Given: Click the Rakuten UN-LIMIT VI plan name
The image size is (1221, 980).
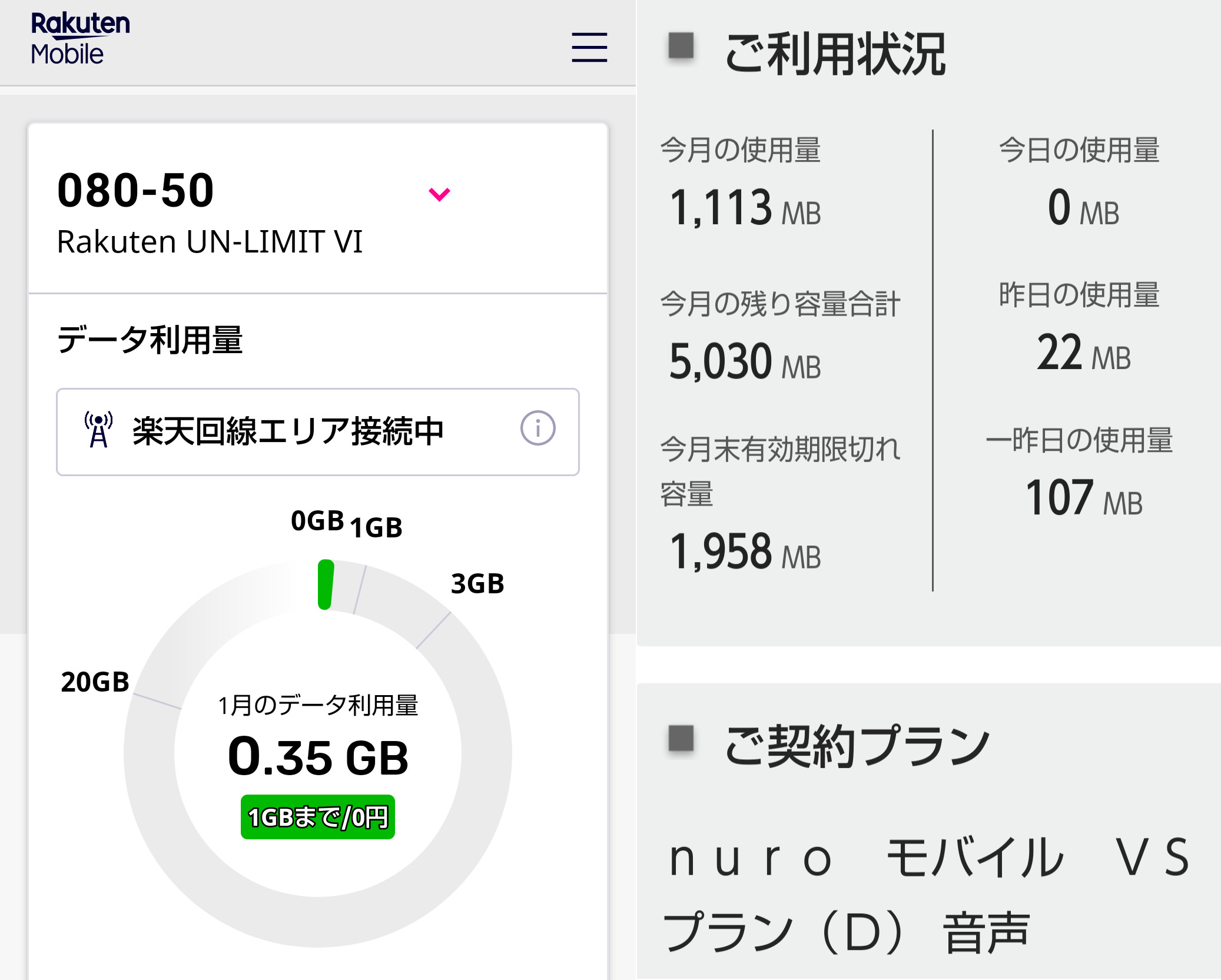Looking at the screenshot, I should click(210, 242).
